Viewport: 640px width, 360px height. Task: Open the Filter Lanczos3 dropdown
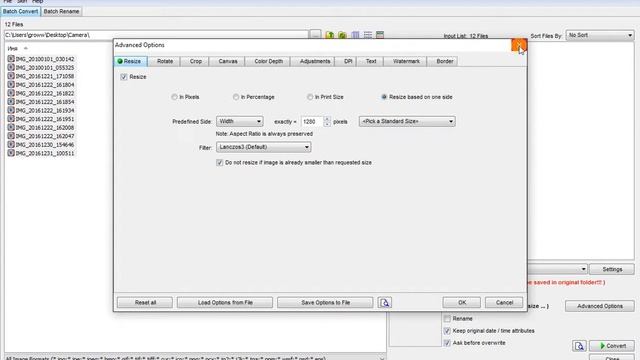263,147
